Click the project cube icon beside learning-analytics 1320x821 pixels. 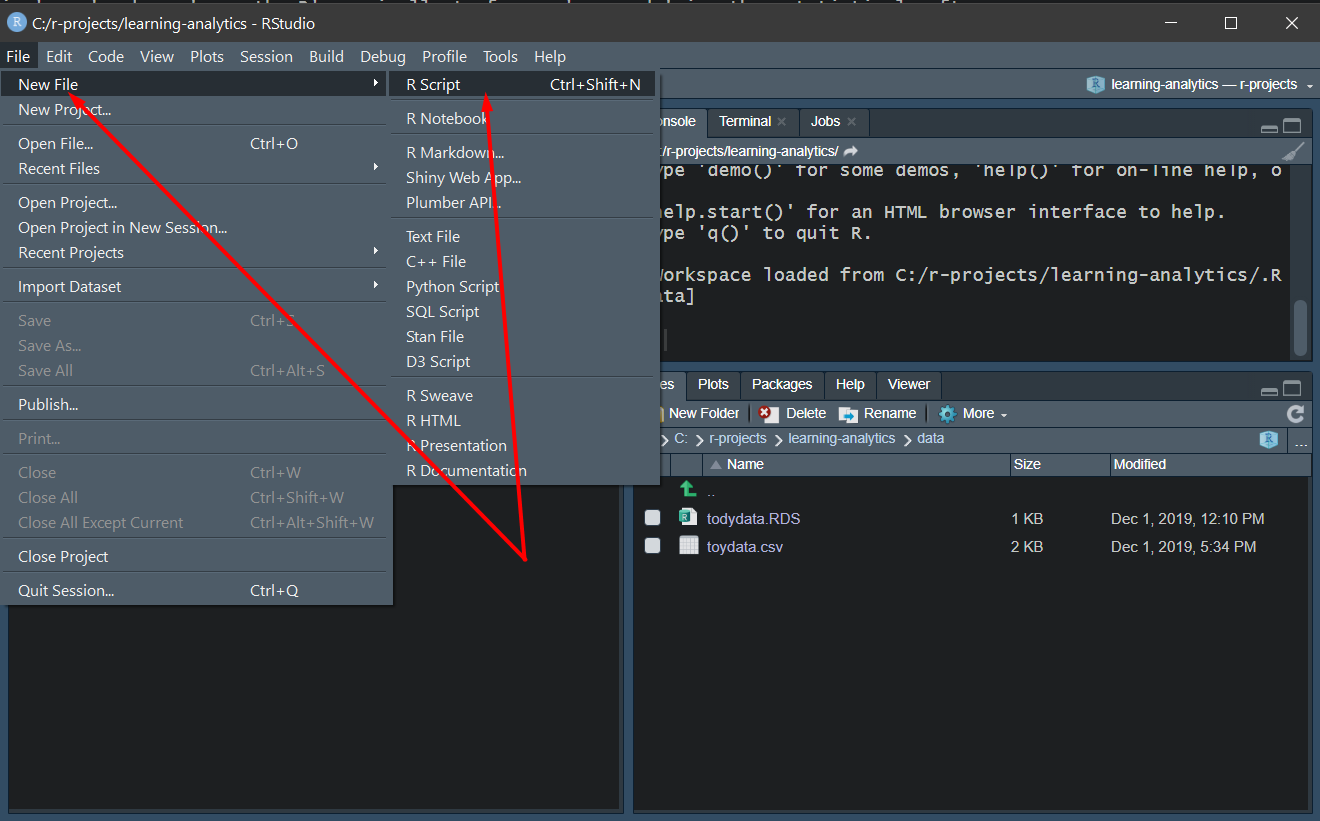tap(1095, 85)
